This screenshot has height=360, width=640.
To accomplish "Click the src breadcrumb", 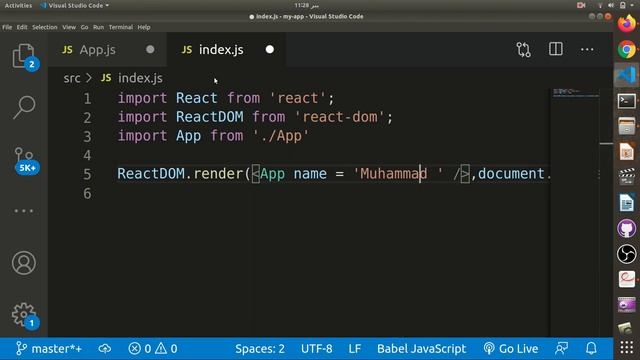I will click(x=72, y=78).
